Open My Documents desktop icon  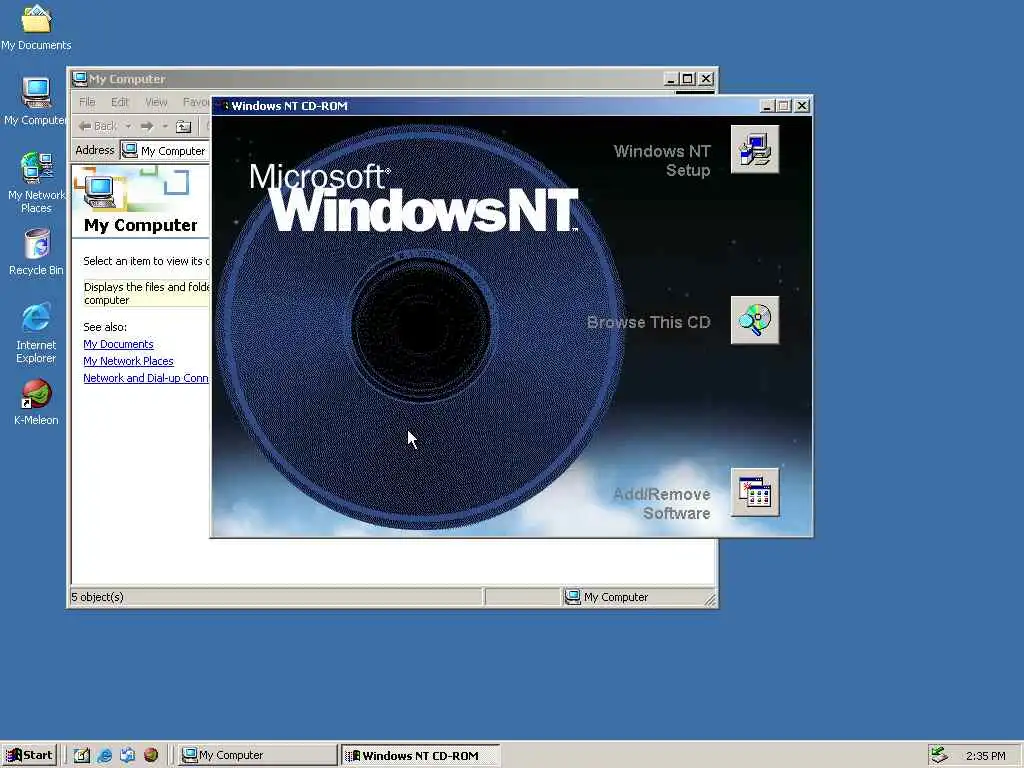pos(36,27)
